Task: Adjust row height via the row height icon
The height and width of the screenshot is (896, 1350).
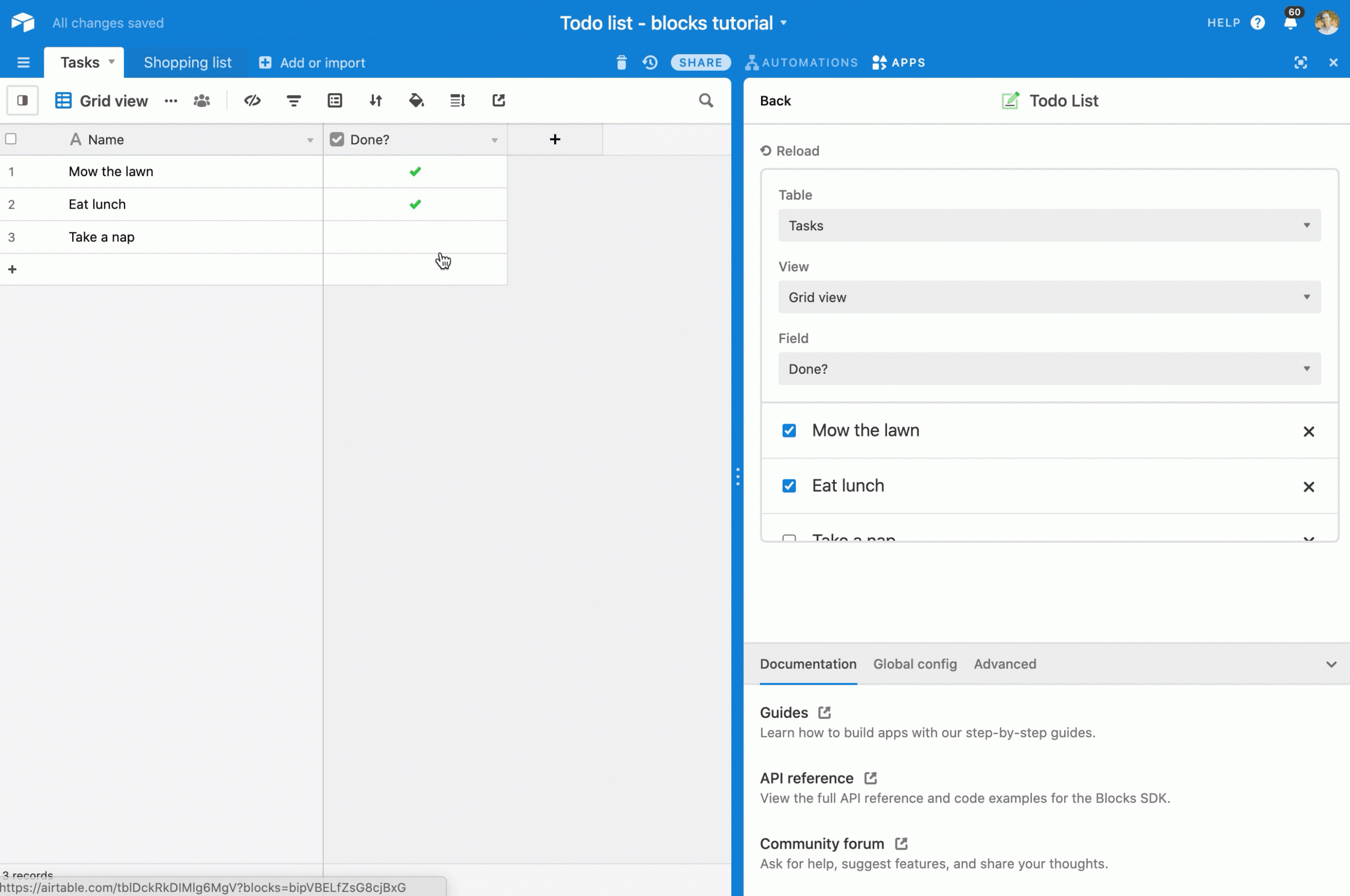Action: click(457, 100)
